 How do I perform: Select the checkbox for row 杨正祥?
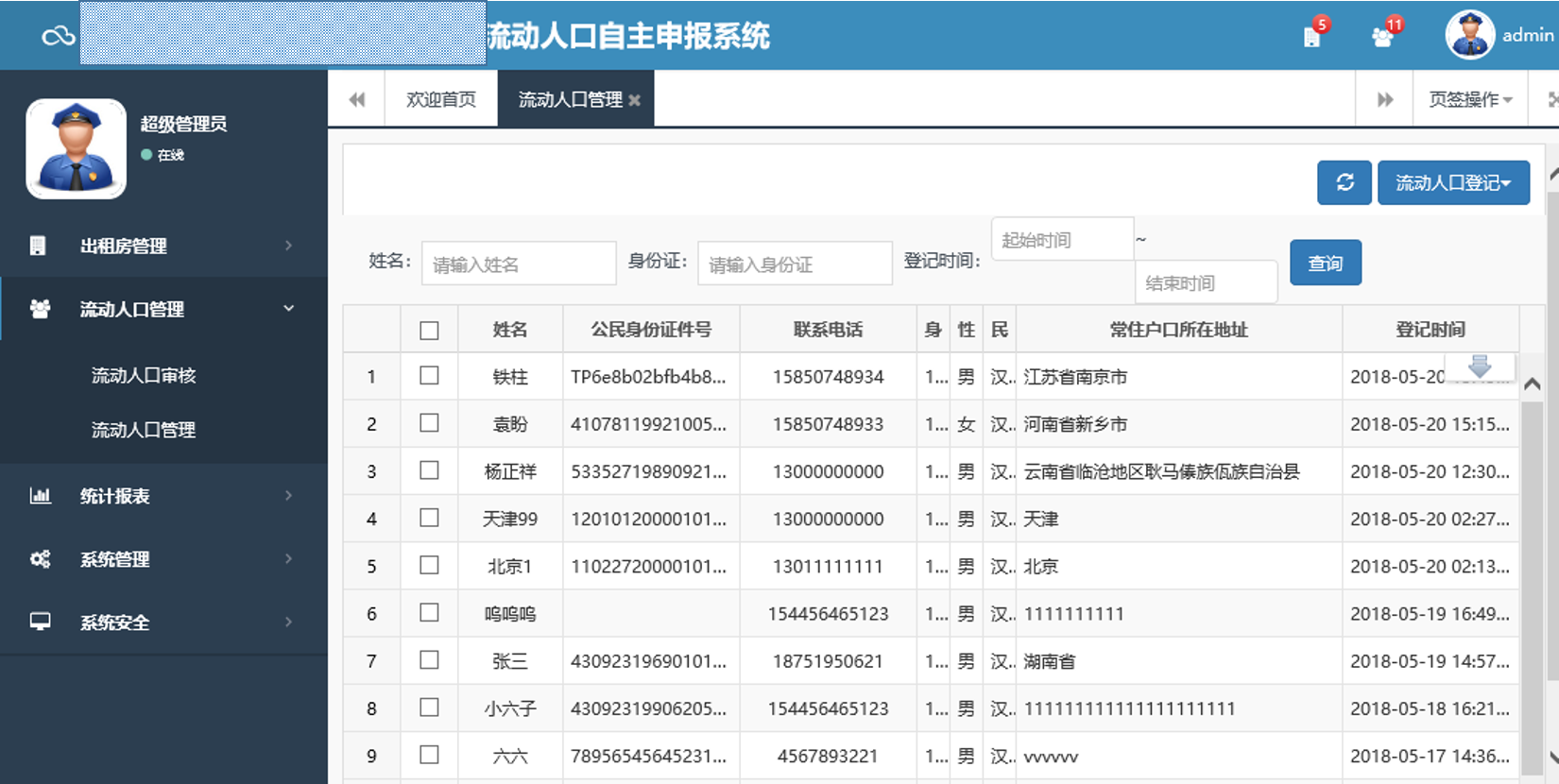tap(429, 470)
